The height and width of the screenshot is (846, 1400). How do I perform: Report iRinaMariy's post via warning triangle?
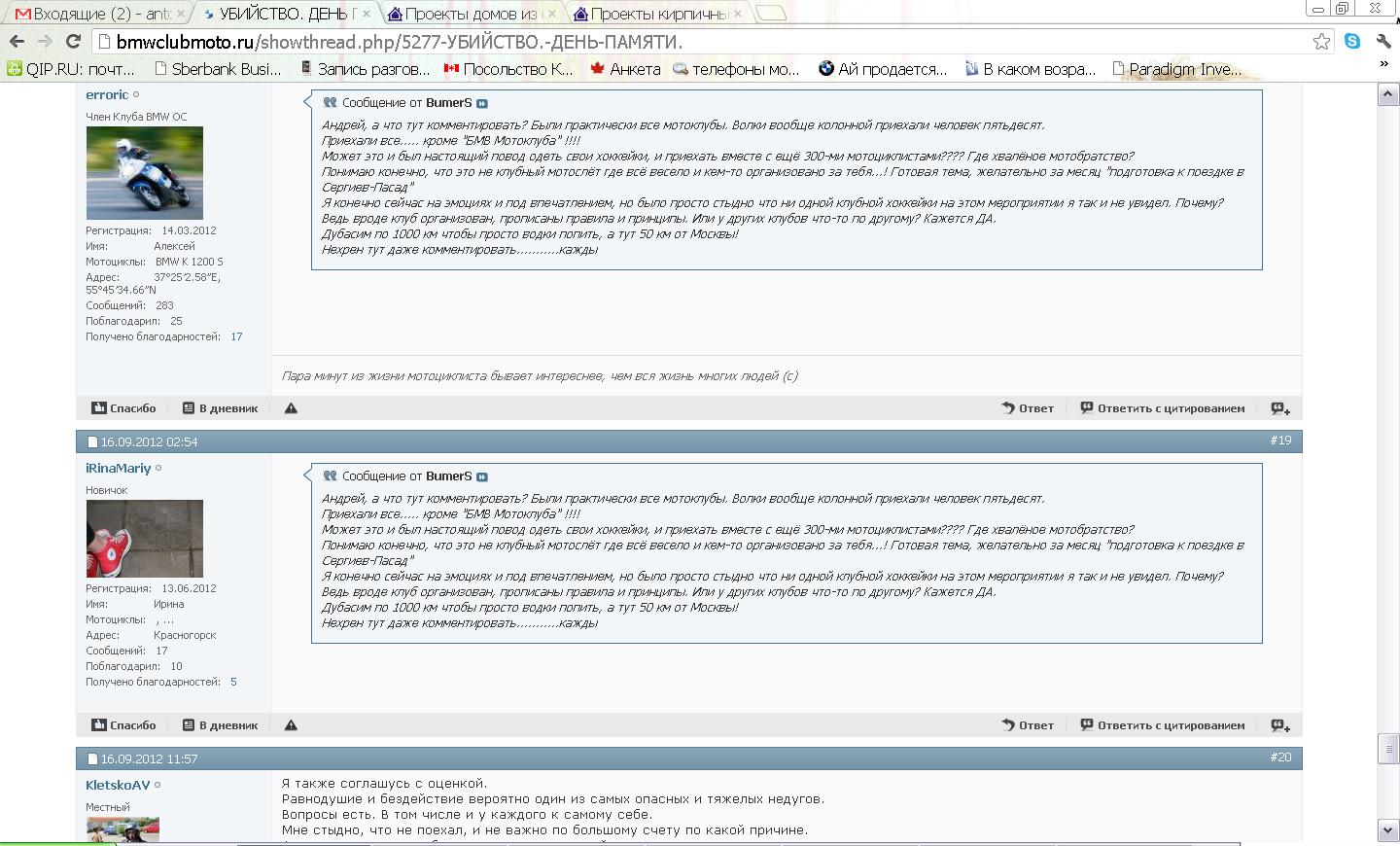(291, 725)
